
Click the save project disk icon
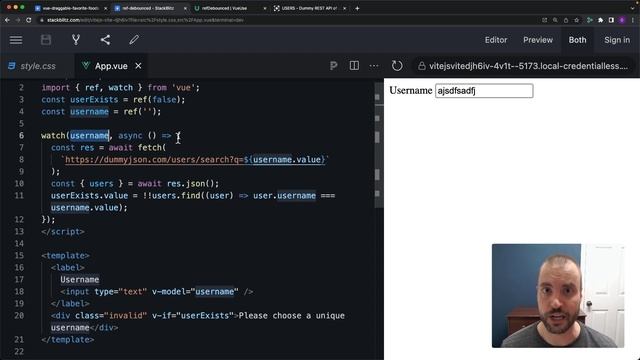coord(46,40)
